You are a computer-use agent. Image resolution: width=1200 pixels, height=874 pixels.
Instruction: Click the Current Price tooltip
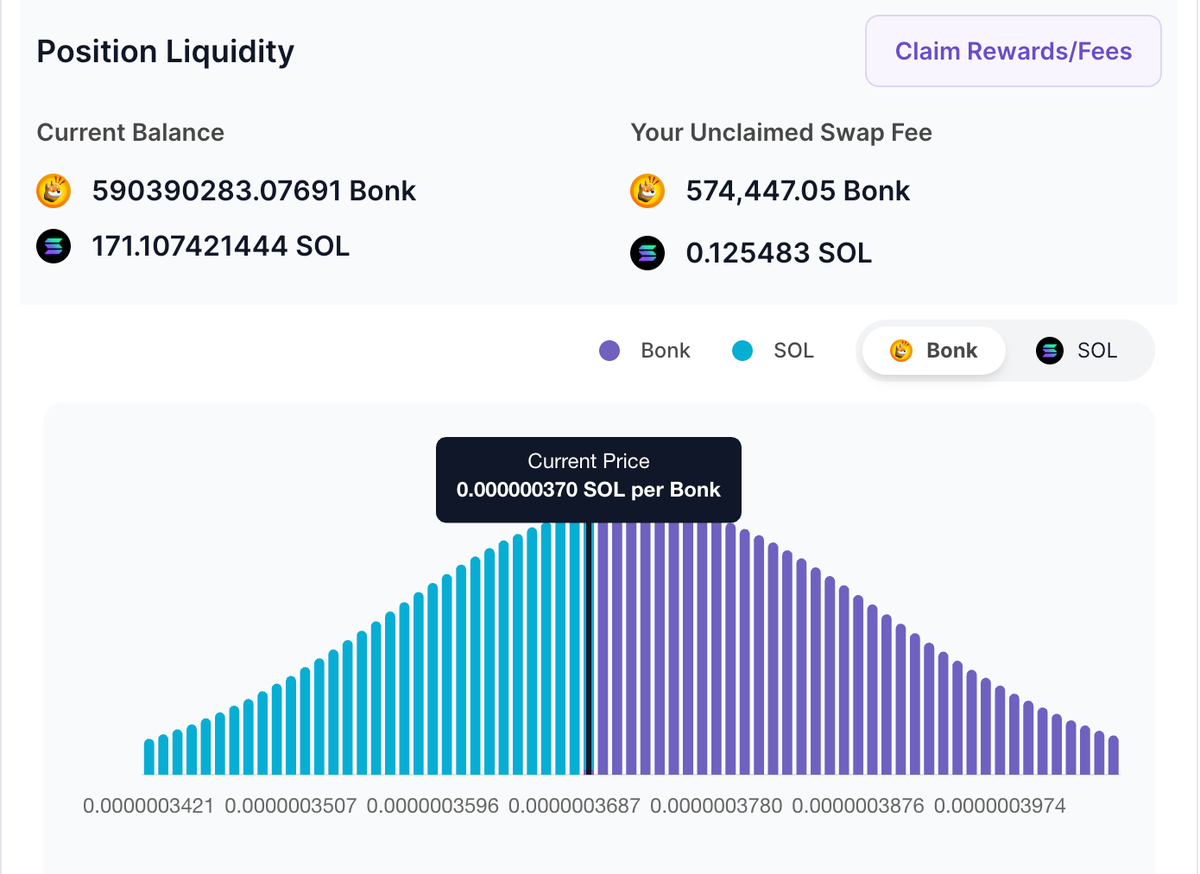[x=589, y=479]
